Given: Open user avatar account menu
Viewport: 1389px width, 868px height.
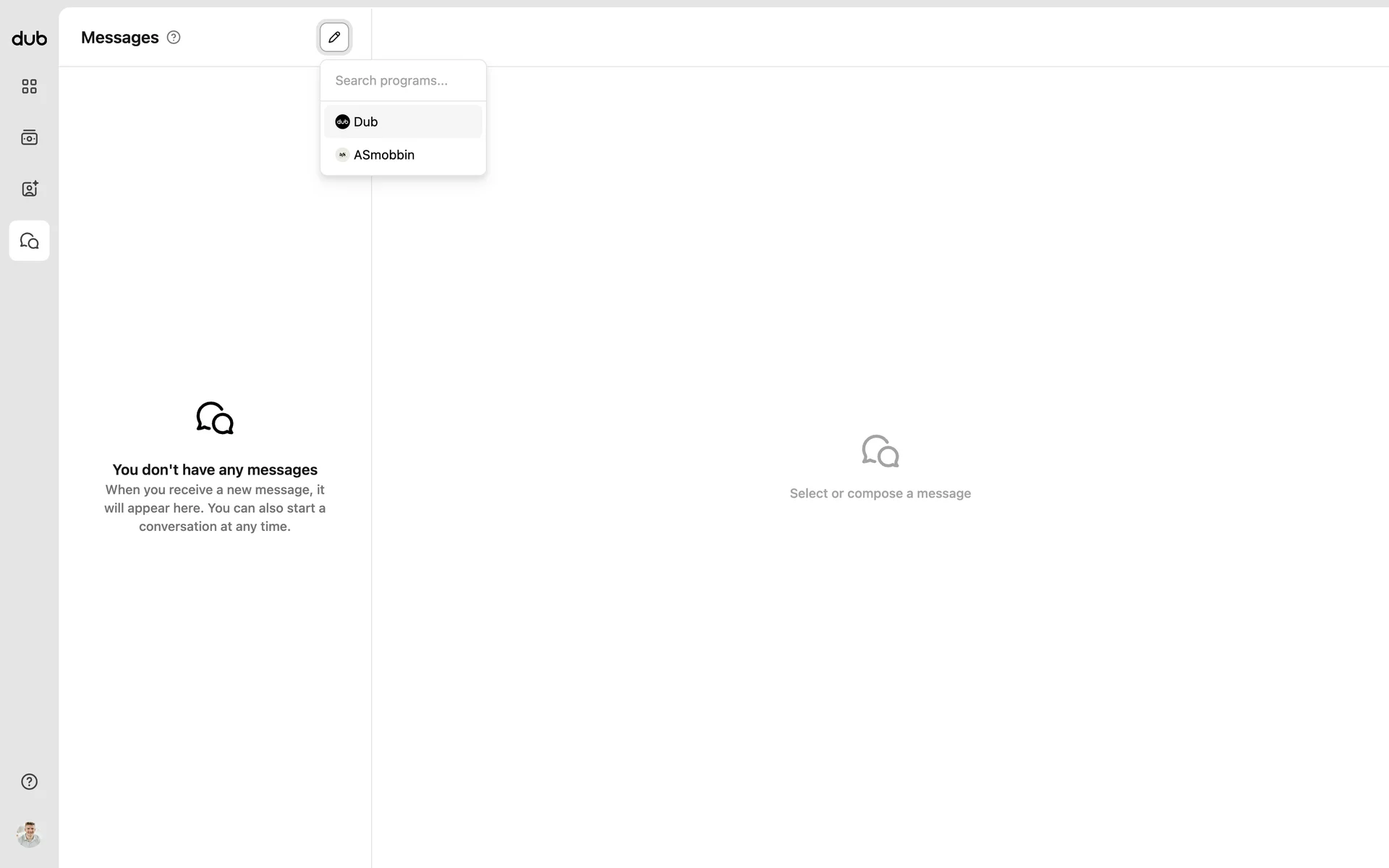Looking at the screenshot, I should pos(29,835).
